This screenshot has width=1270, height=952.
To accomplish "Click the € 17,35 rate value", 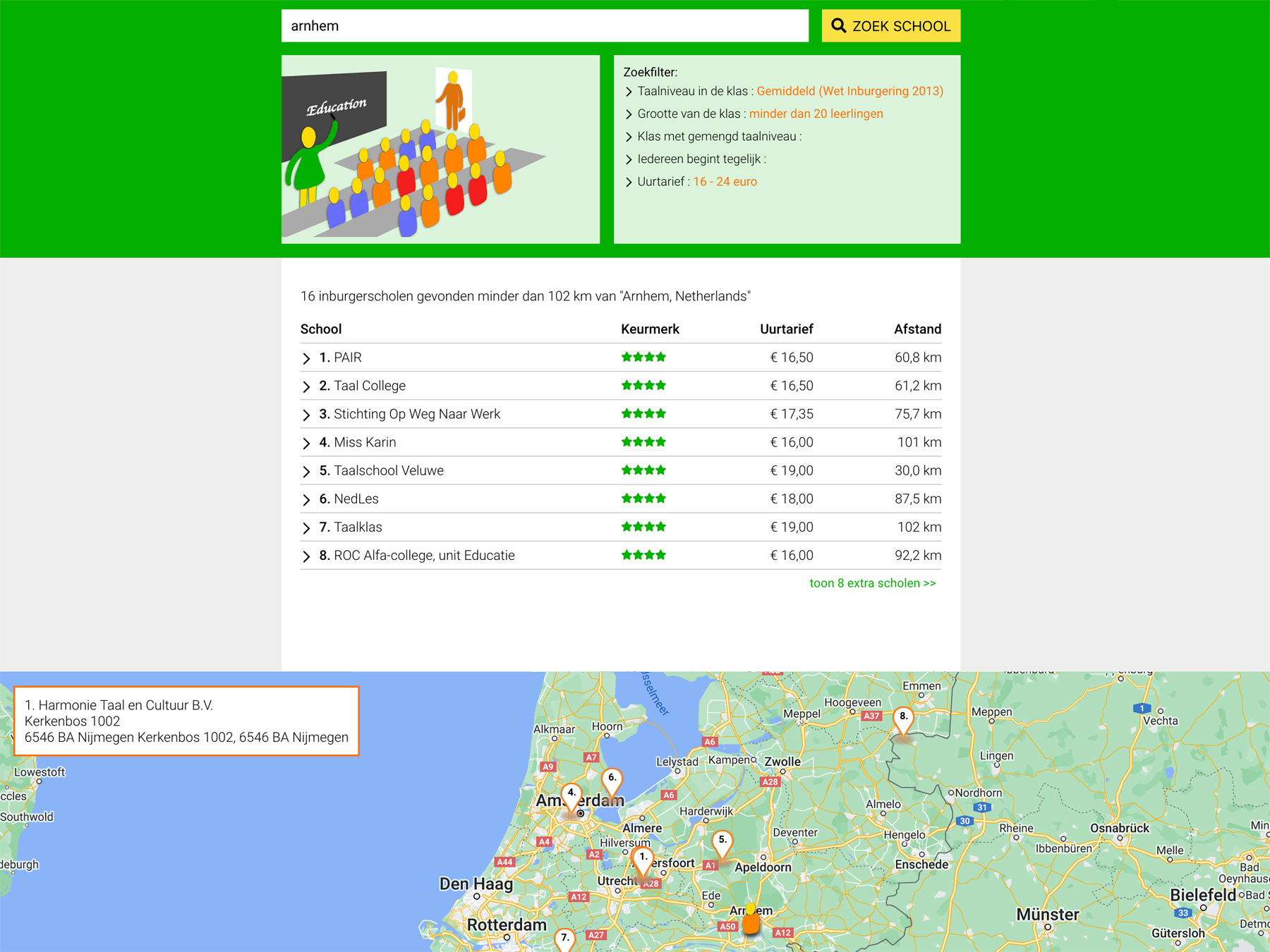I will (792, 414).
